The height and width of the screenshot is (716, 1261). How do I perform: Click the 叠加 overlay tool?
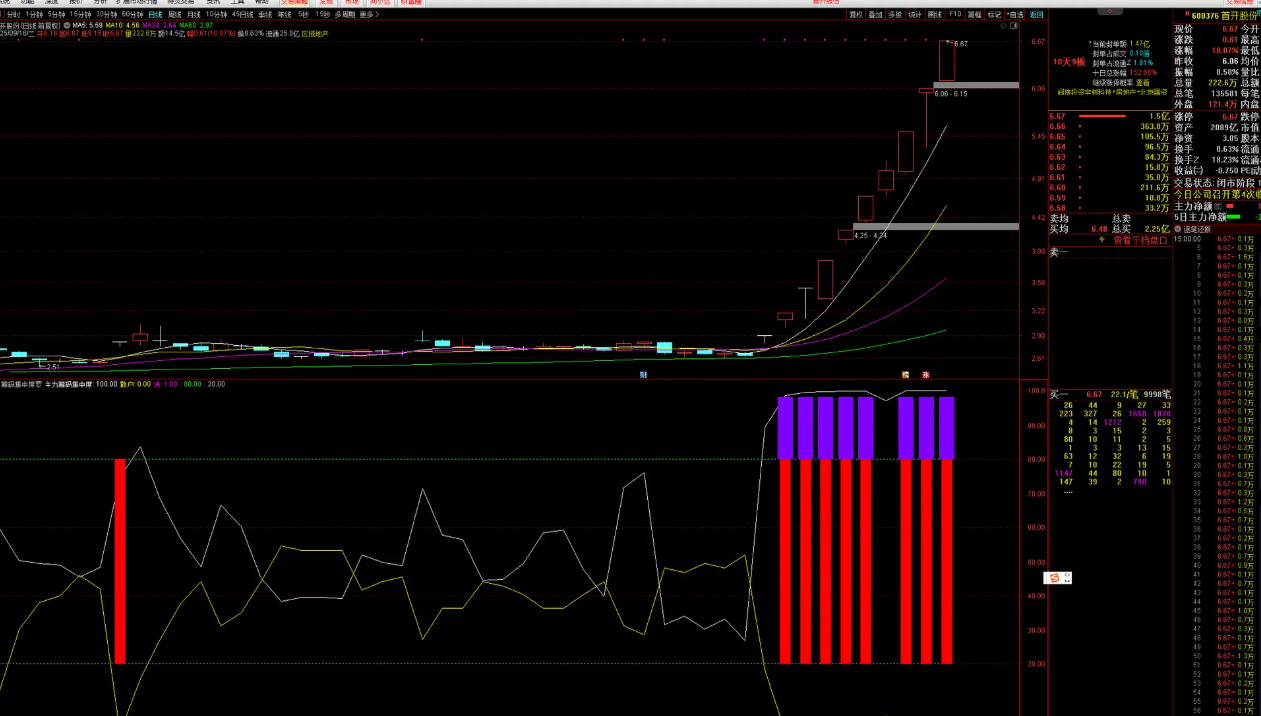tap(875, 15)
